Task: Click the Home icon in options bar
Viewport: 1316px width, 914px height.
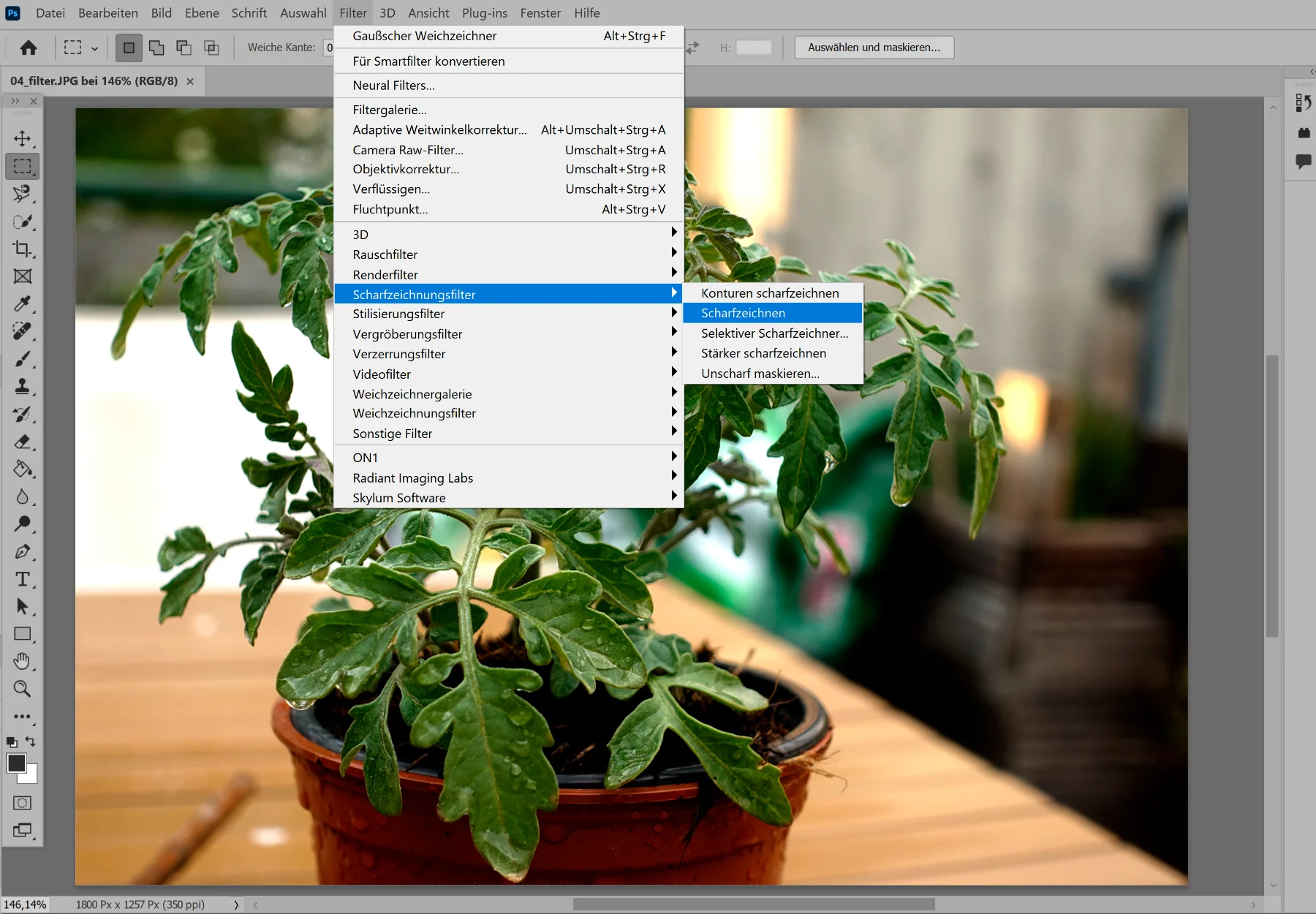Action: click(x=29, y=48)
